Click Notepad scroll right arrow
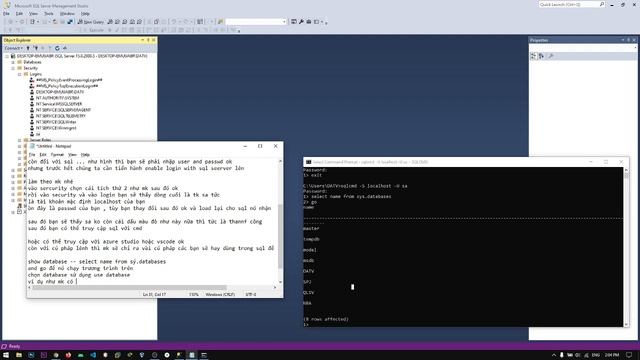Viewport: 640px width, 360px height. click(275, 288)
